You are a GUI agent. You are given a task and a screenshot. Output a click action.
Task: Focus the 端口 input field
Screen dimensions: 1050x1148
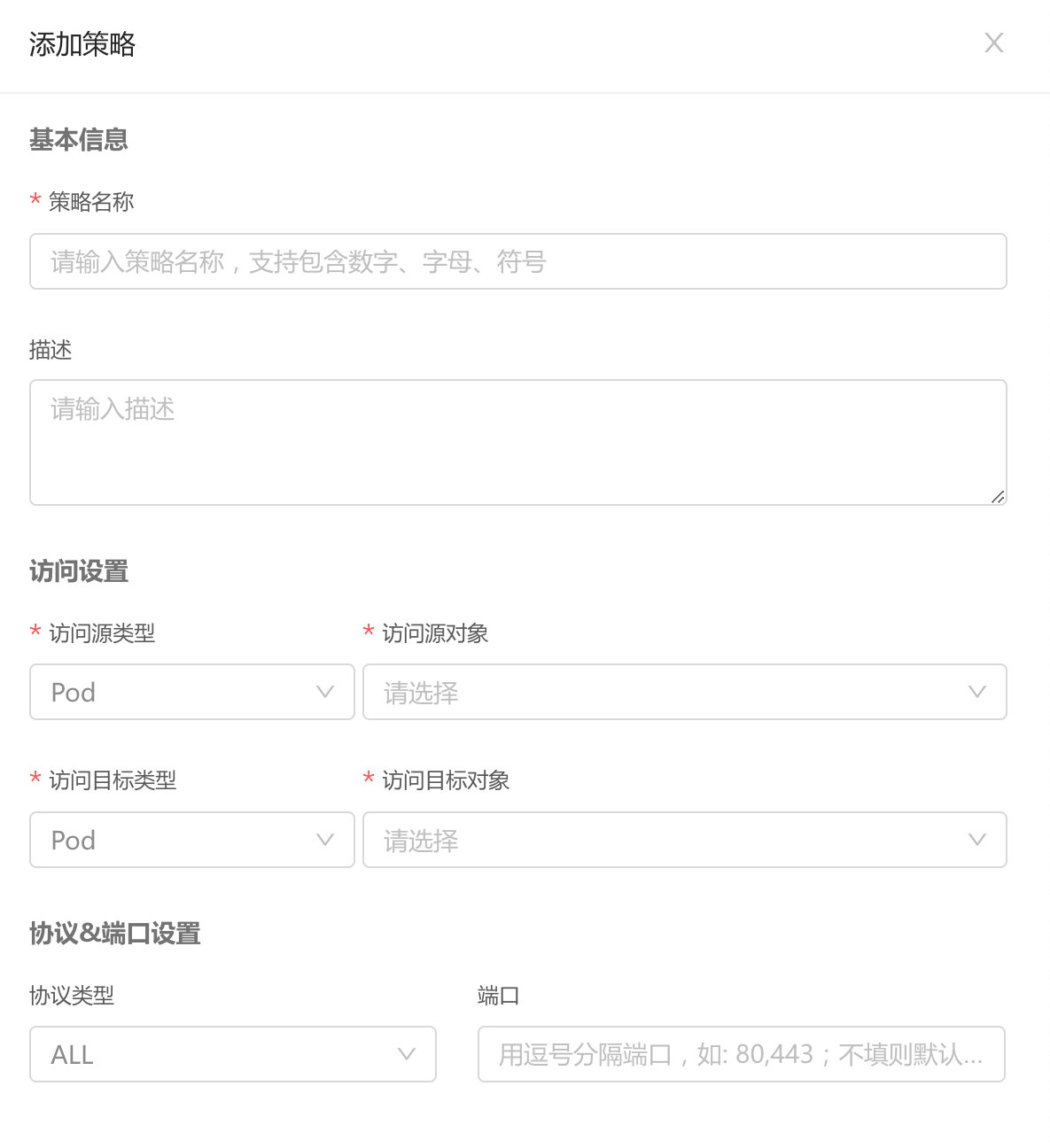click(742, 1054)
